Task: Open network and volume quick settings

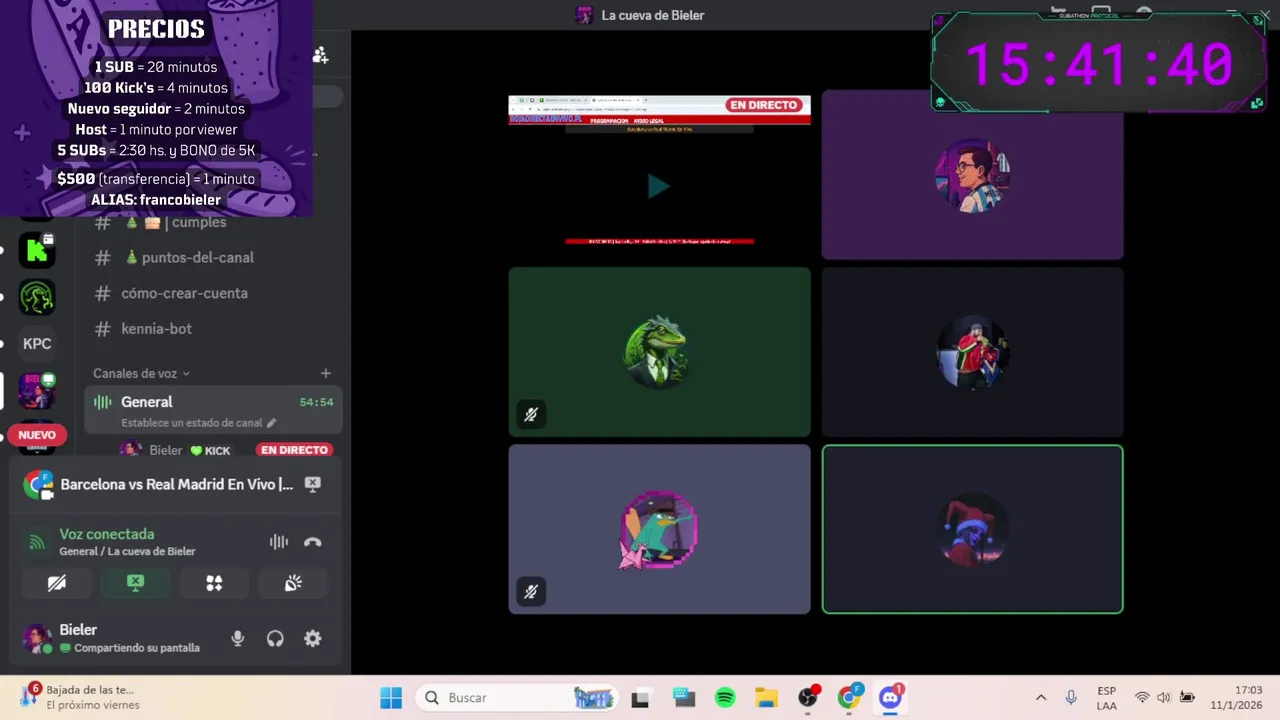Action: pyautogui.click(x=1164, y=697)
